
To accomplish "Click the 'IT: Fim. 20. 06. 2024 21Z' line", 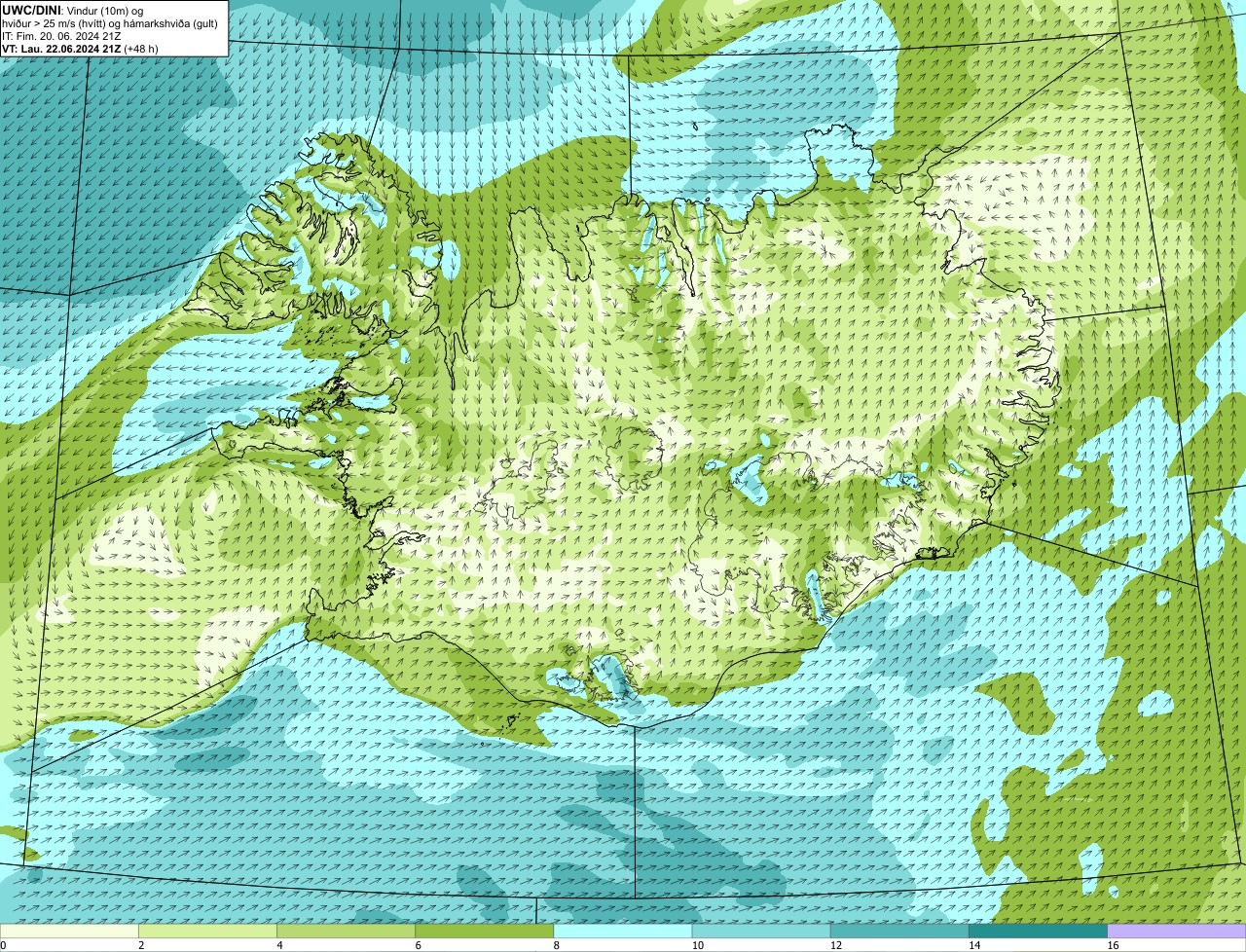I will pos(62,36).
